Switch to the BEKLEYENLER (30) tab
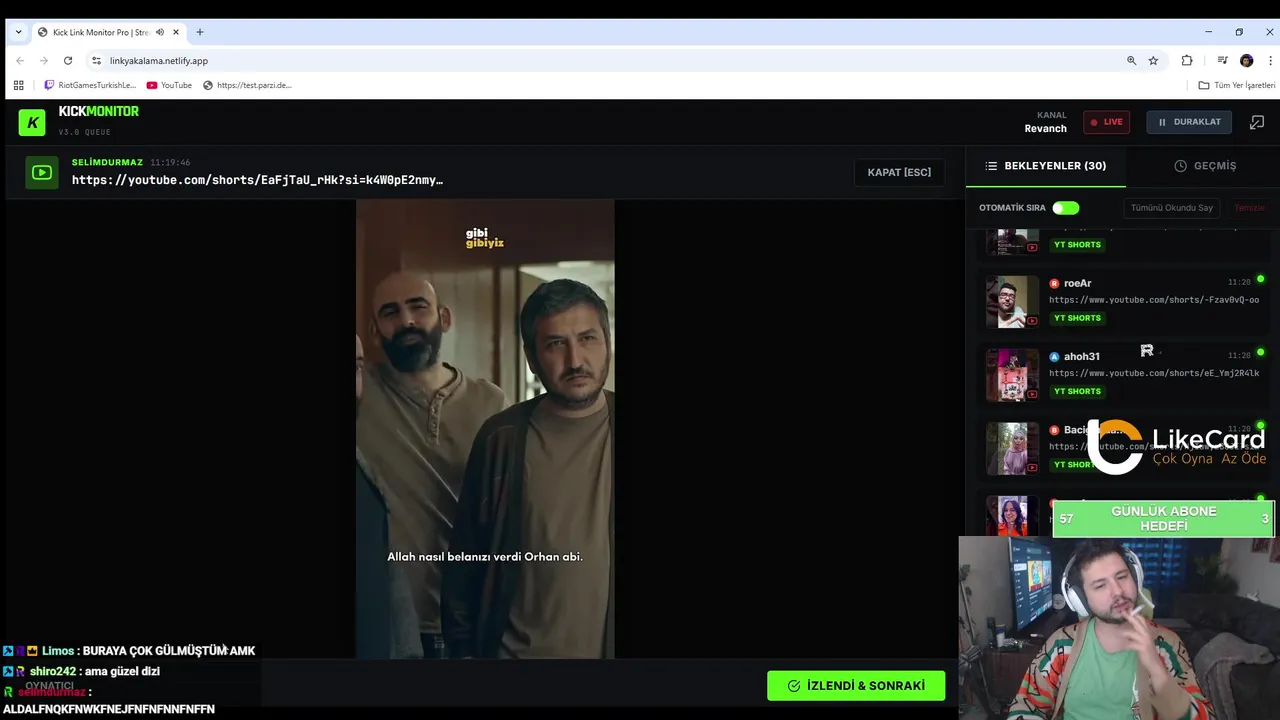The width and height of the screenshot is (1280, 720). [1045, 166]
